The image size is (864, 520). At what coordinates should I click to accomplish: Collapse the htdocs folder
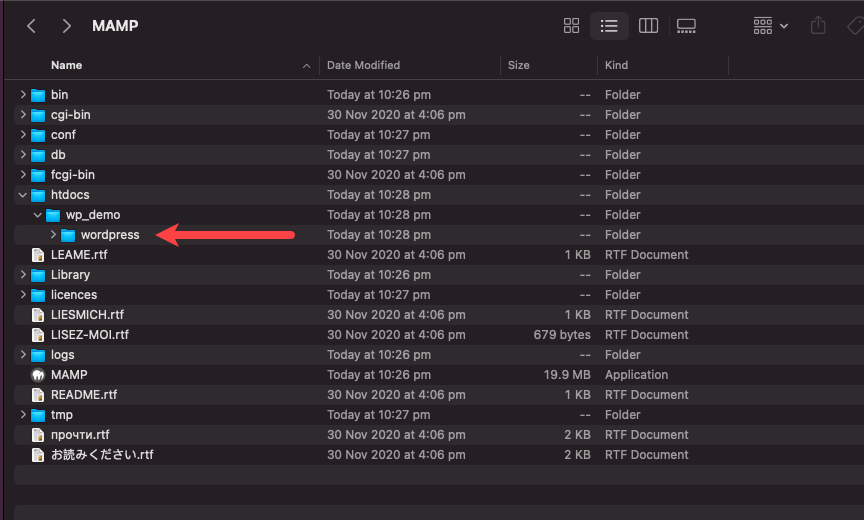click(23, 195)
